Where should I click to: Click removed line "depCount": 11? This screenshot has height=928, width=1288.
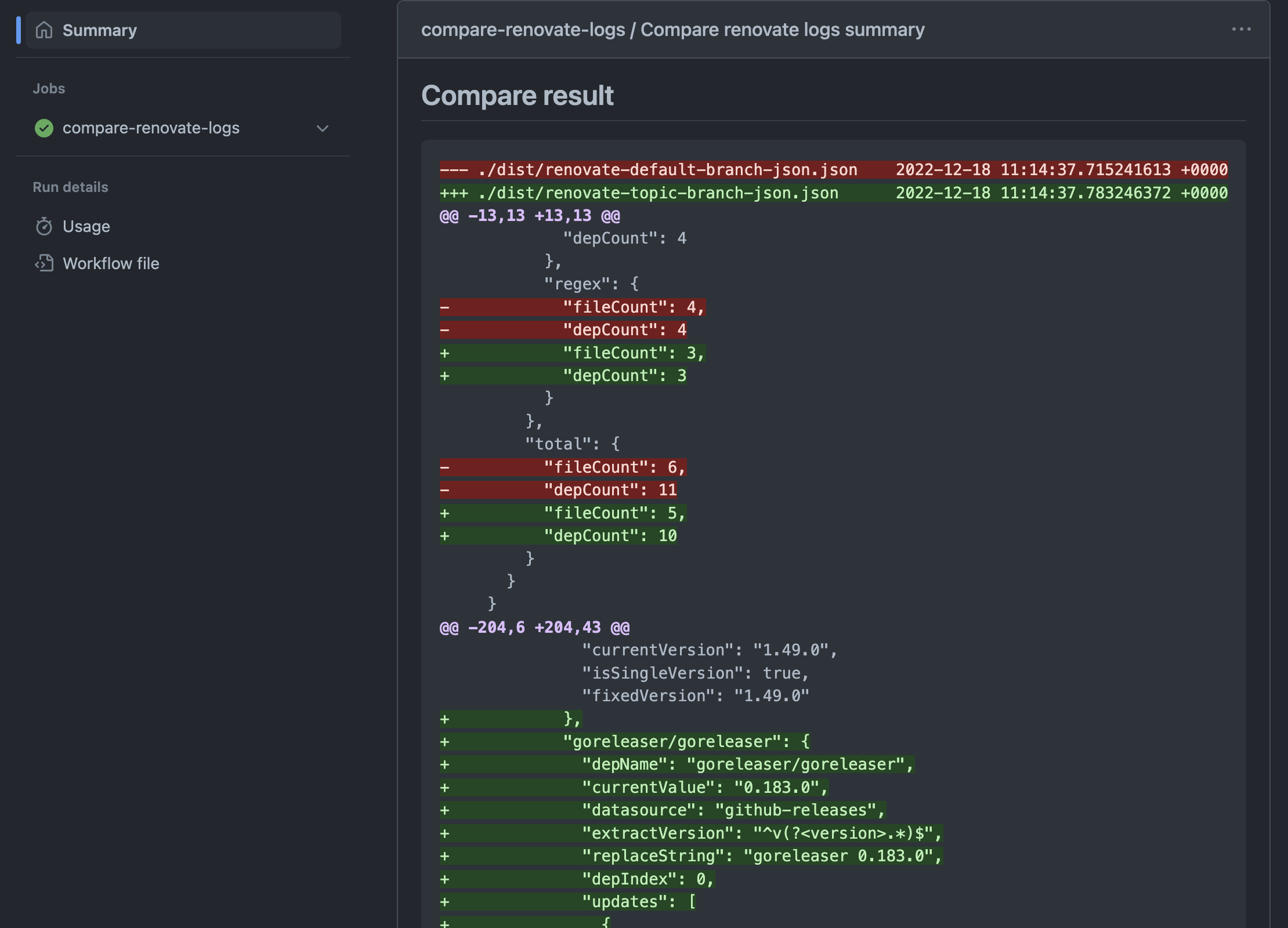pyautogui.click(x=558, y=490)
